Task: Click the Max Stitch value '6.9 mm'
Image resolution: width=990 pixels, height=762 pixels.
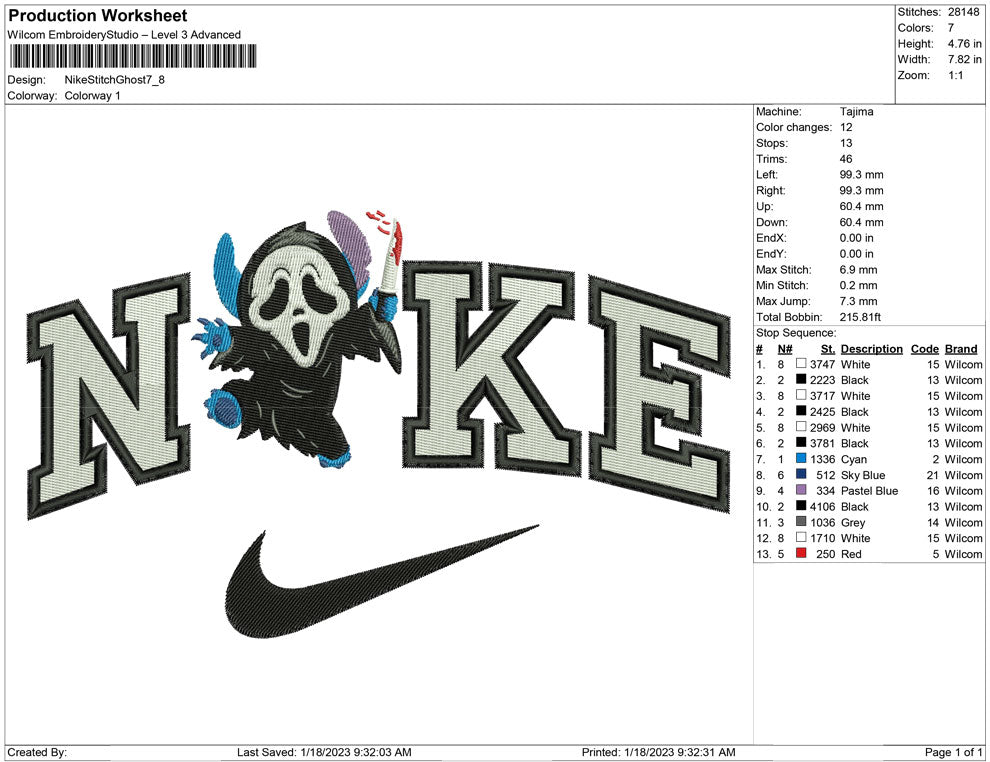Action: (858, 270)
